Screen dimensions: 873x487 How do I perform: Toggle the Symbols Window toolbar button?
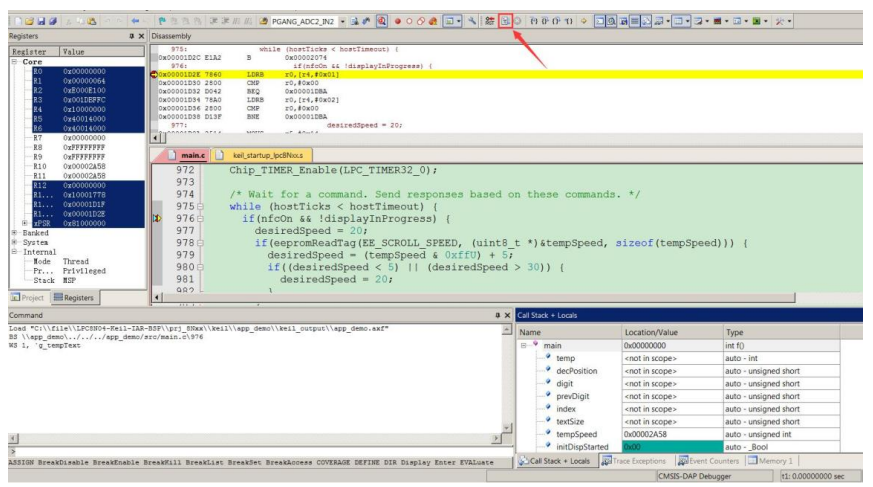pyautogui.click(x=623, y=21)
